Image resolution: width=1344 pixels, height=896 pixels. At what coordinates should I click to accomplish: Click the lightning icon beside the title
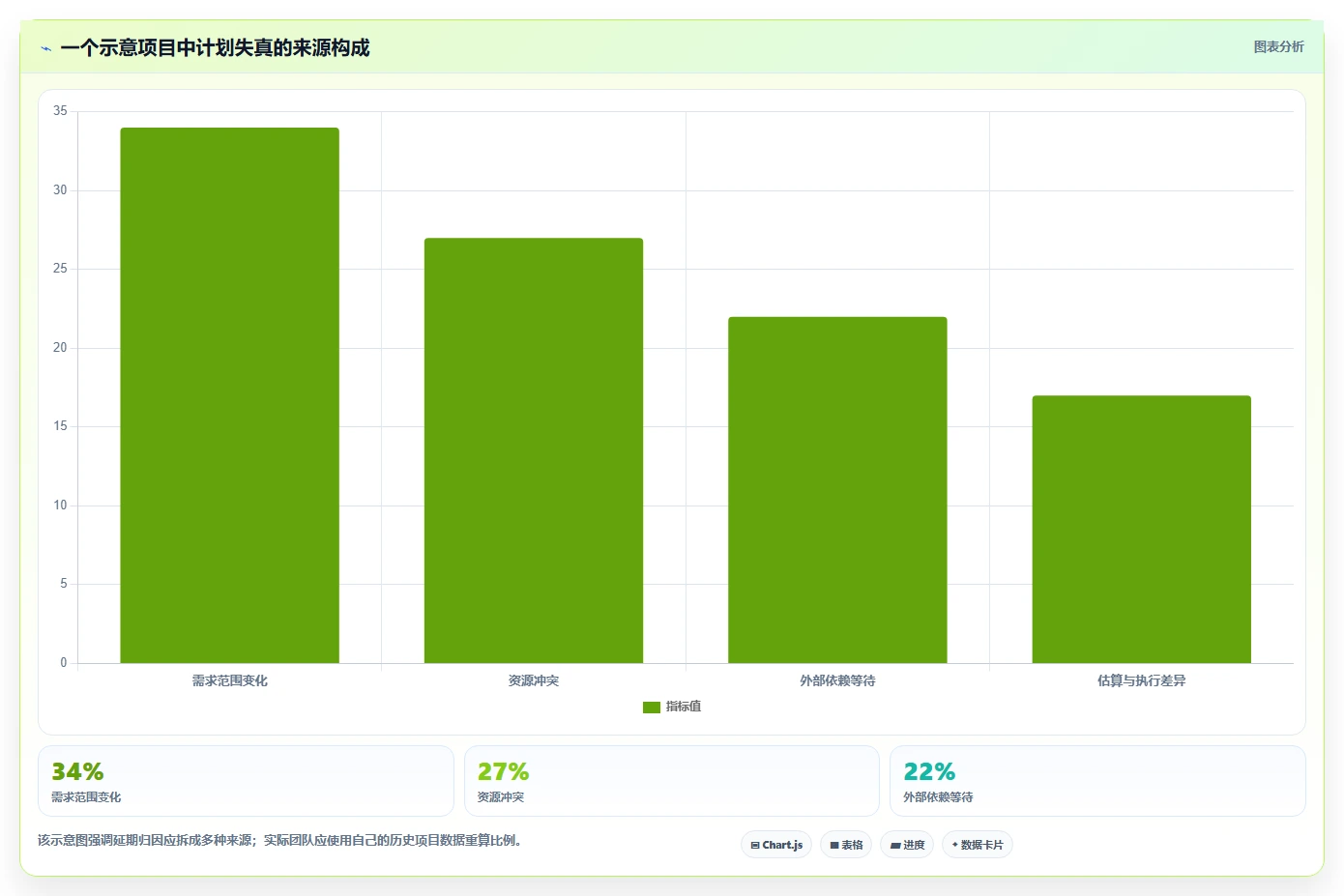click(x=45, y=48)
